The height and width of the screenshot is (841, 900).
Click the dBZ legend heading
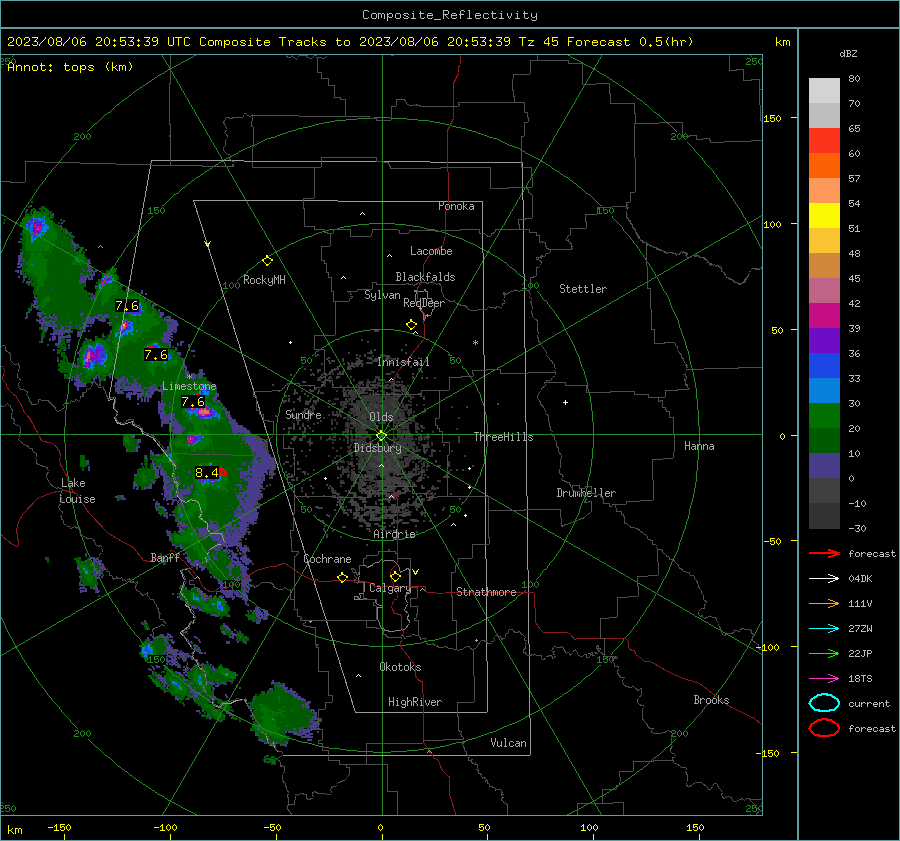tap(848, 53)
